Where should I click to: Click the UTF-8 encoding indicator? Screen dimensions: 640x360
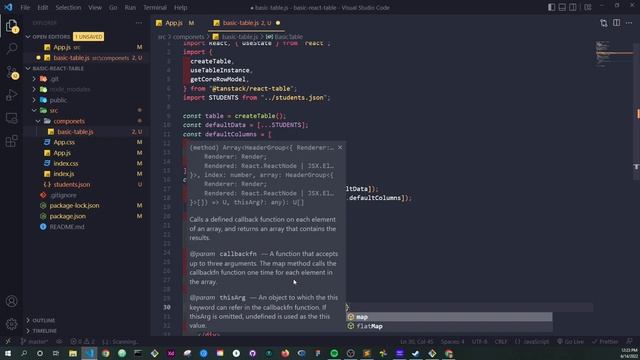479,341
